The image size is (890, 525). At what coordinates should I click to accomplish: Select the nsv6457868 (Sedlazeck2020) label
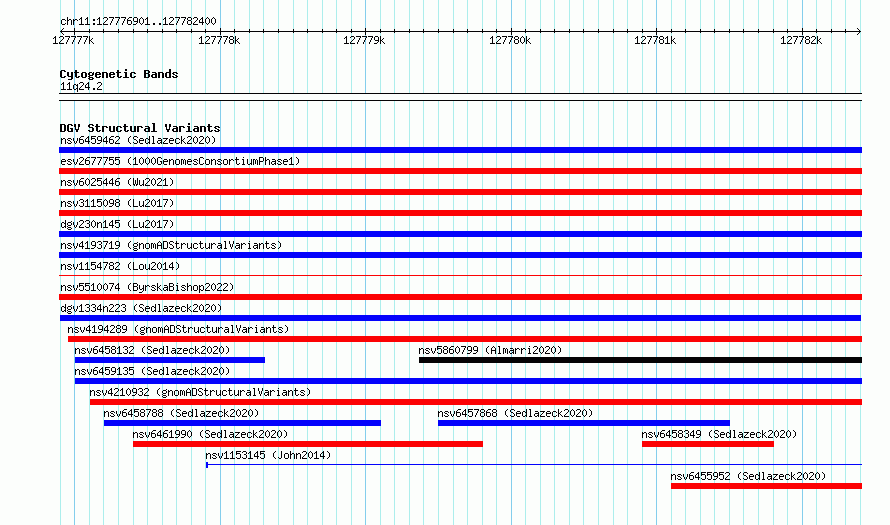(515, 413)
